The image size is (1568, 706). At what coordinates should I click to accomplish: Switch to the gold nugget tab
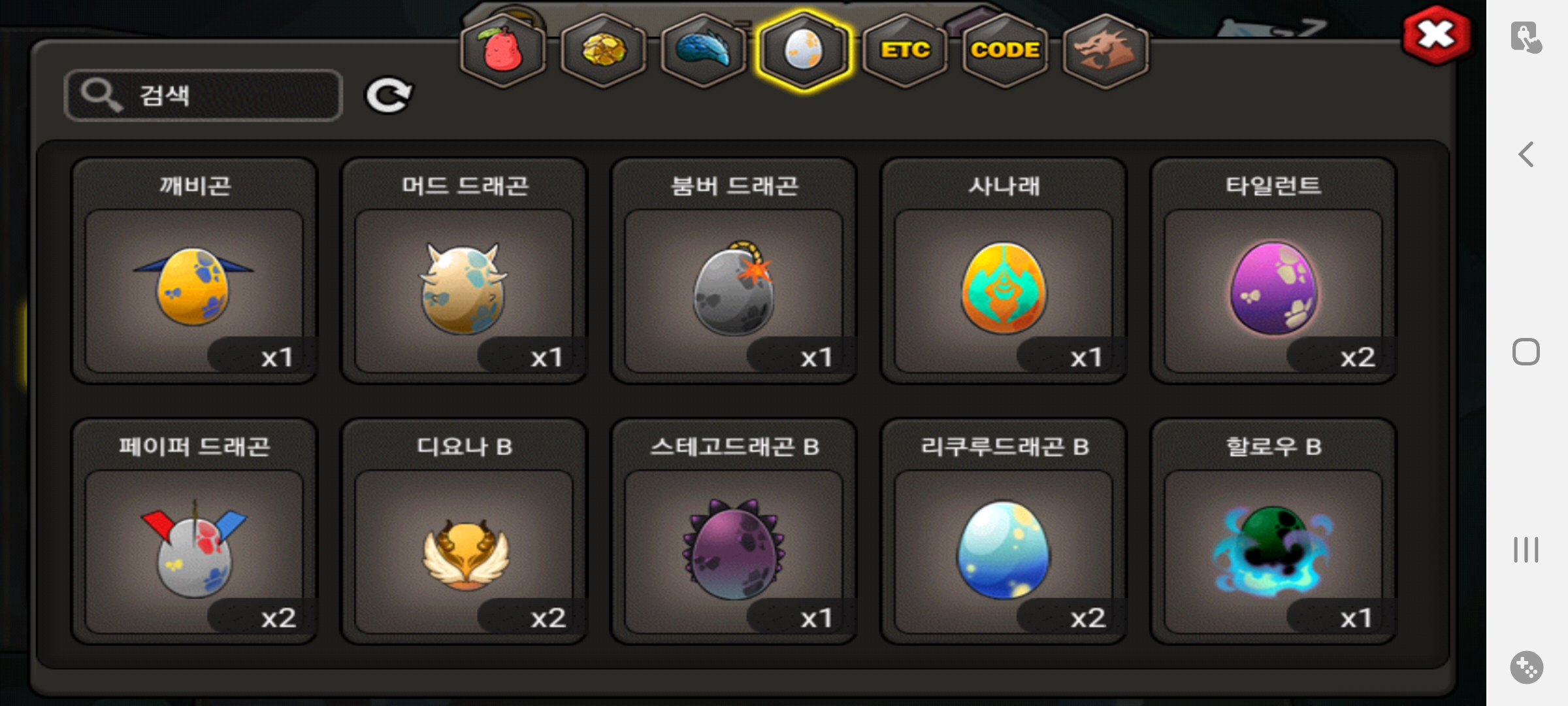[604, 50]
